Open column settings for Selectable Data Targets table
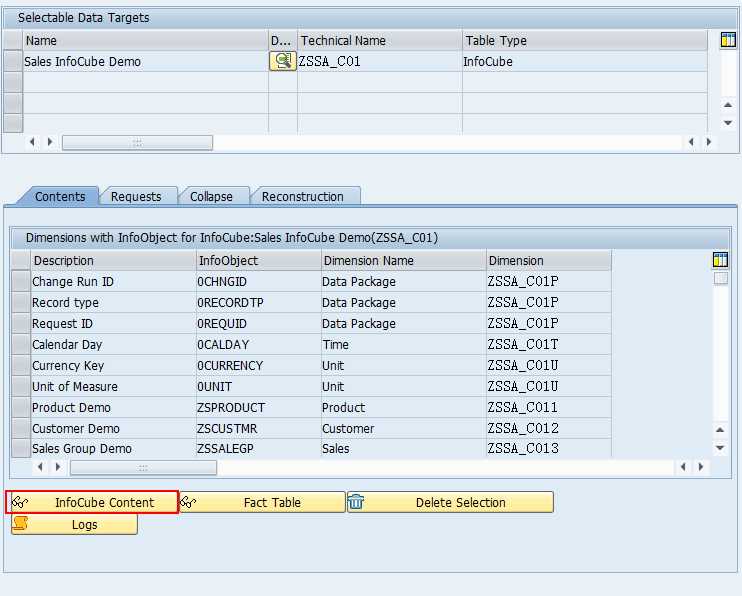 (728, 40)
